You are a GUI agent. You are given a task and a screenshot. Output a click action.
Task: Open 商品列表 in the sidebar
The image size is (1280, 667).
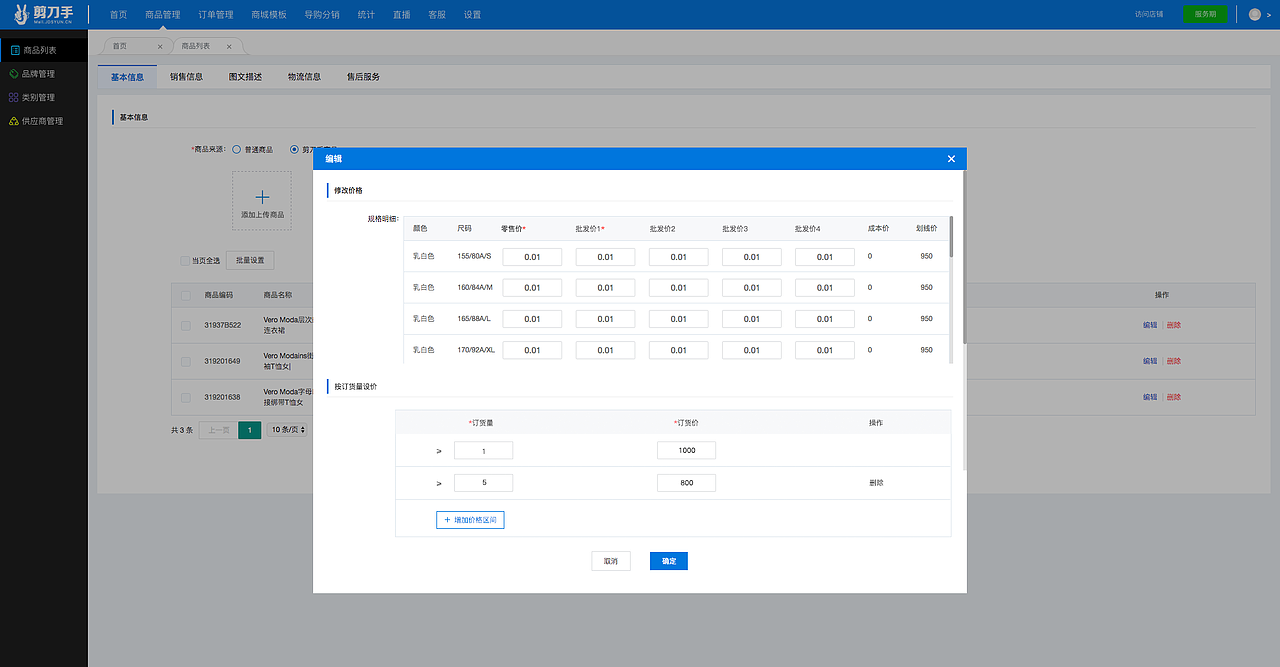click(44, 50)
